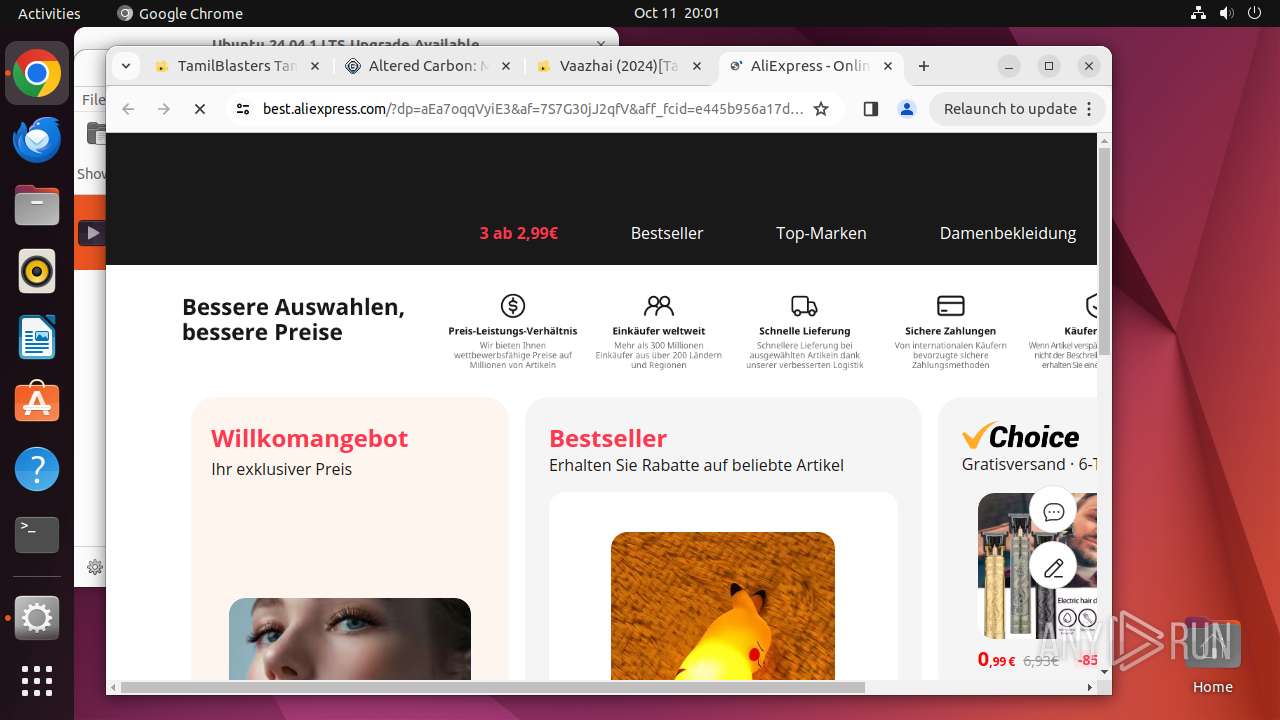The image size is (1280, 720).
Task: Click Sichere Zahlungen card icon
Action: pyautogui.click(x=950, y=305)
